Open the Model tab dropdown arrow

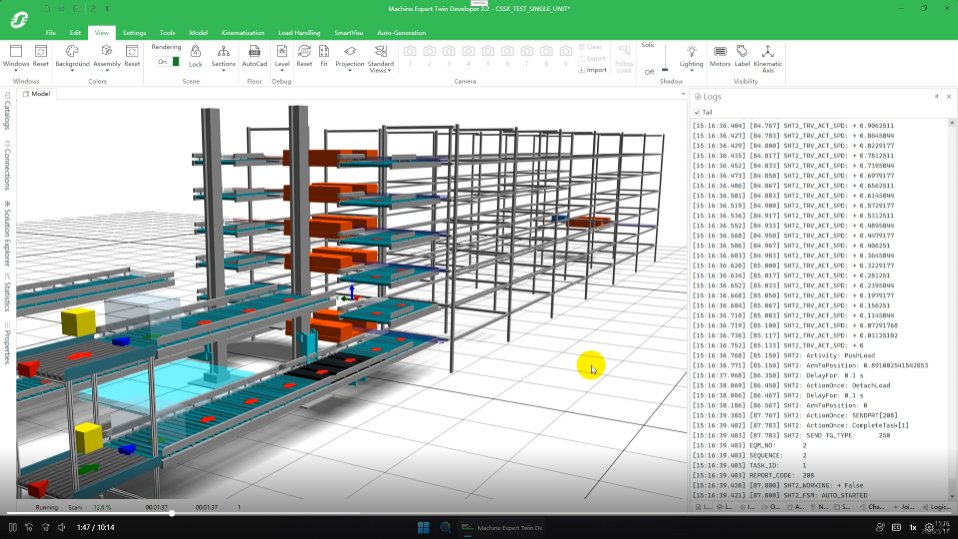click(683, 94)
